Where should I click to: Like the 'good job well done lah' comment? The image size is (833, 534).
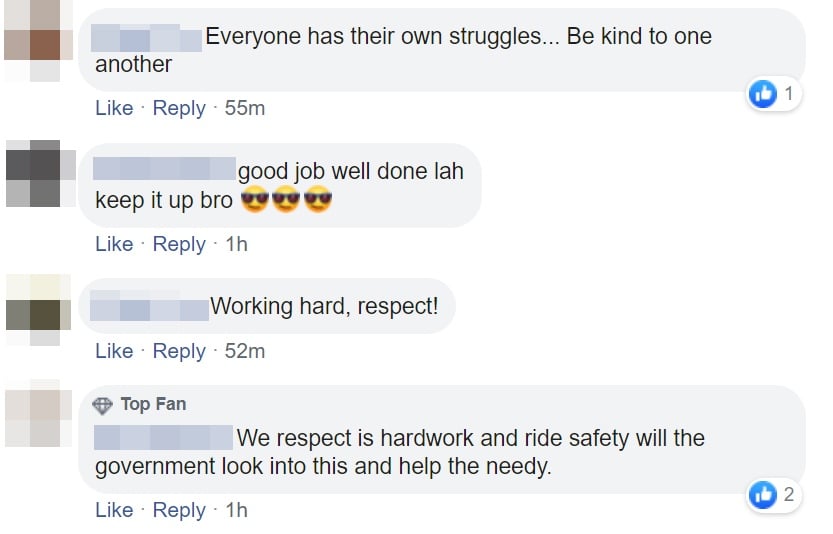tap(114, 244)
